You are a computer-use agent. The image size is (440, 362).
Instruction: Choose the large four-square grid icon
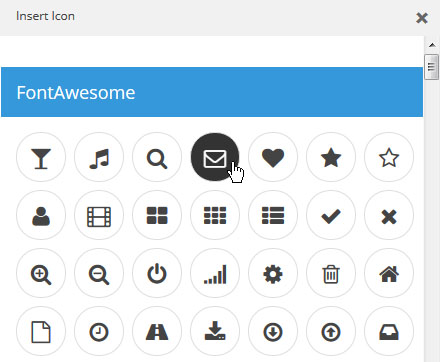(157, 215)
